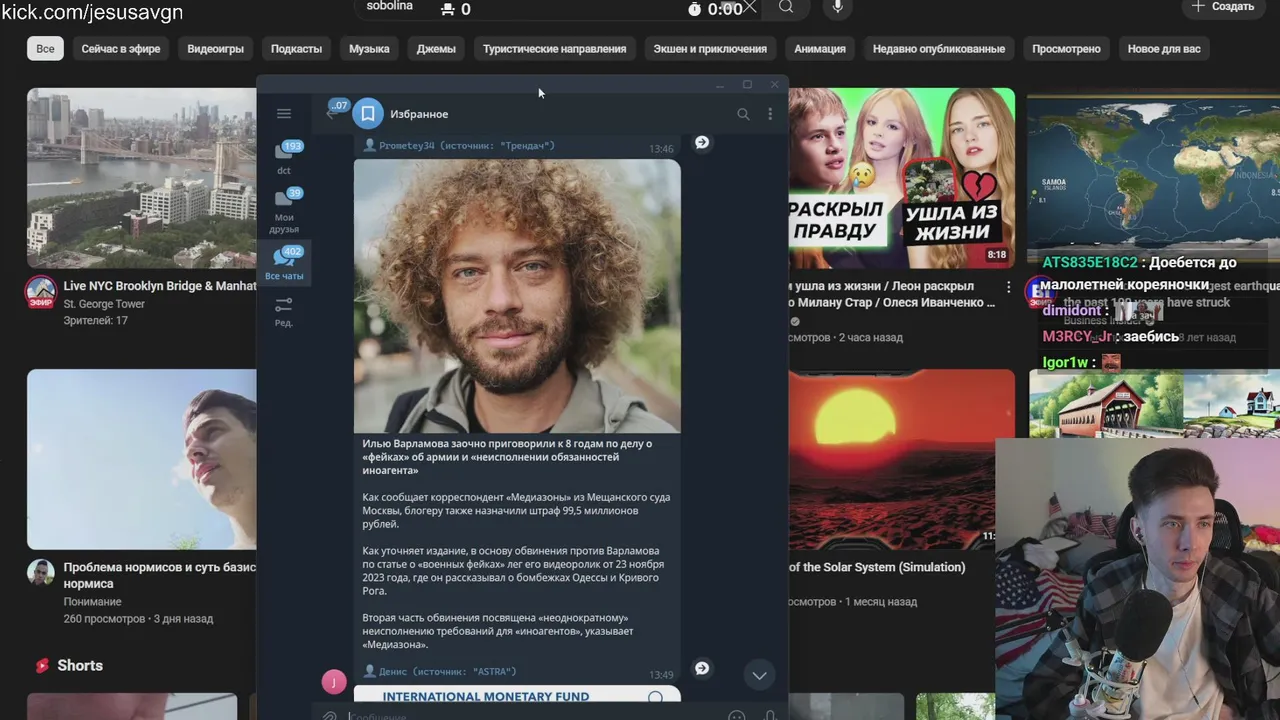Select the Джемы filter chip

(x=436, y=48)
